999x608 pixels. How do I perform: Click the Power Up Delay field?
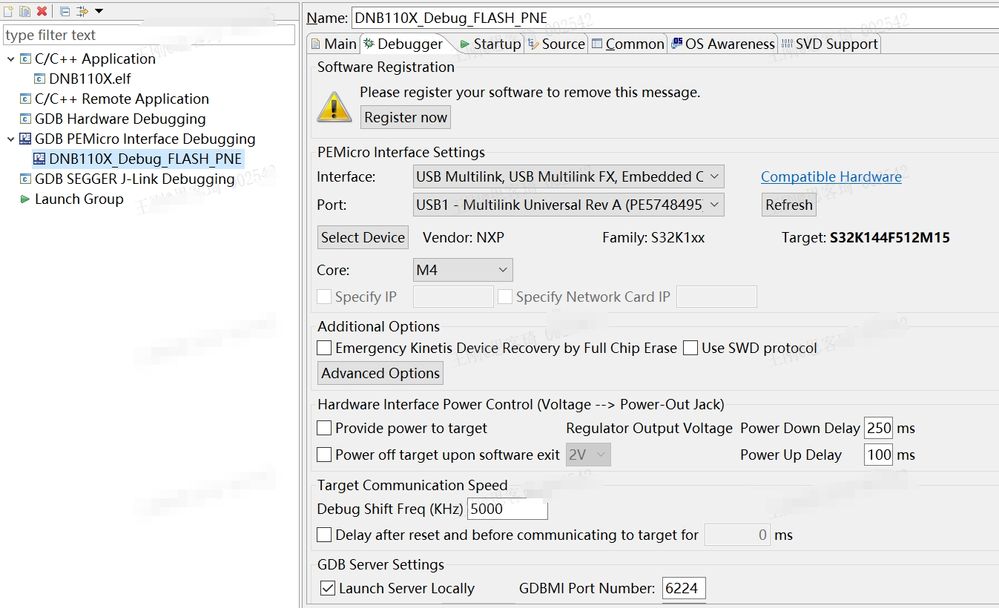(x=879, y=454)
